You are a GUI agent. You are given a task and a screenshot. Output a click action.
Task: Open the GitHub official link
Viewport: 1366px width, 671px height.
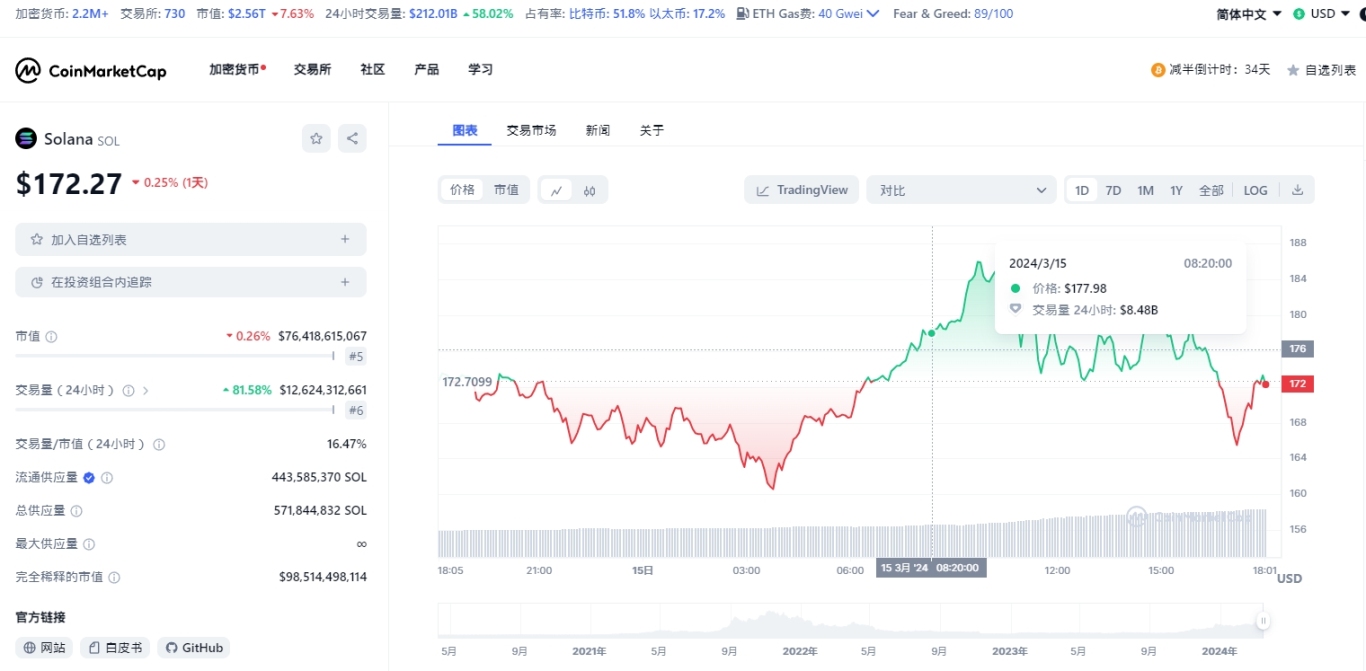pos(193,648)
